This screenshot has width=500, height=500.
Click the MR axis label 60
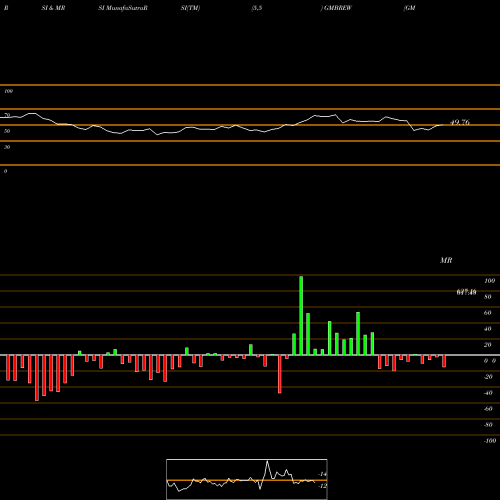tap(488, 313)
